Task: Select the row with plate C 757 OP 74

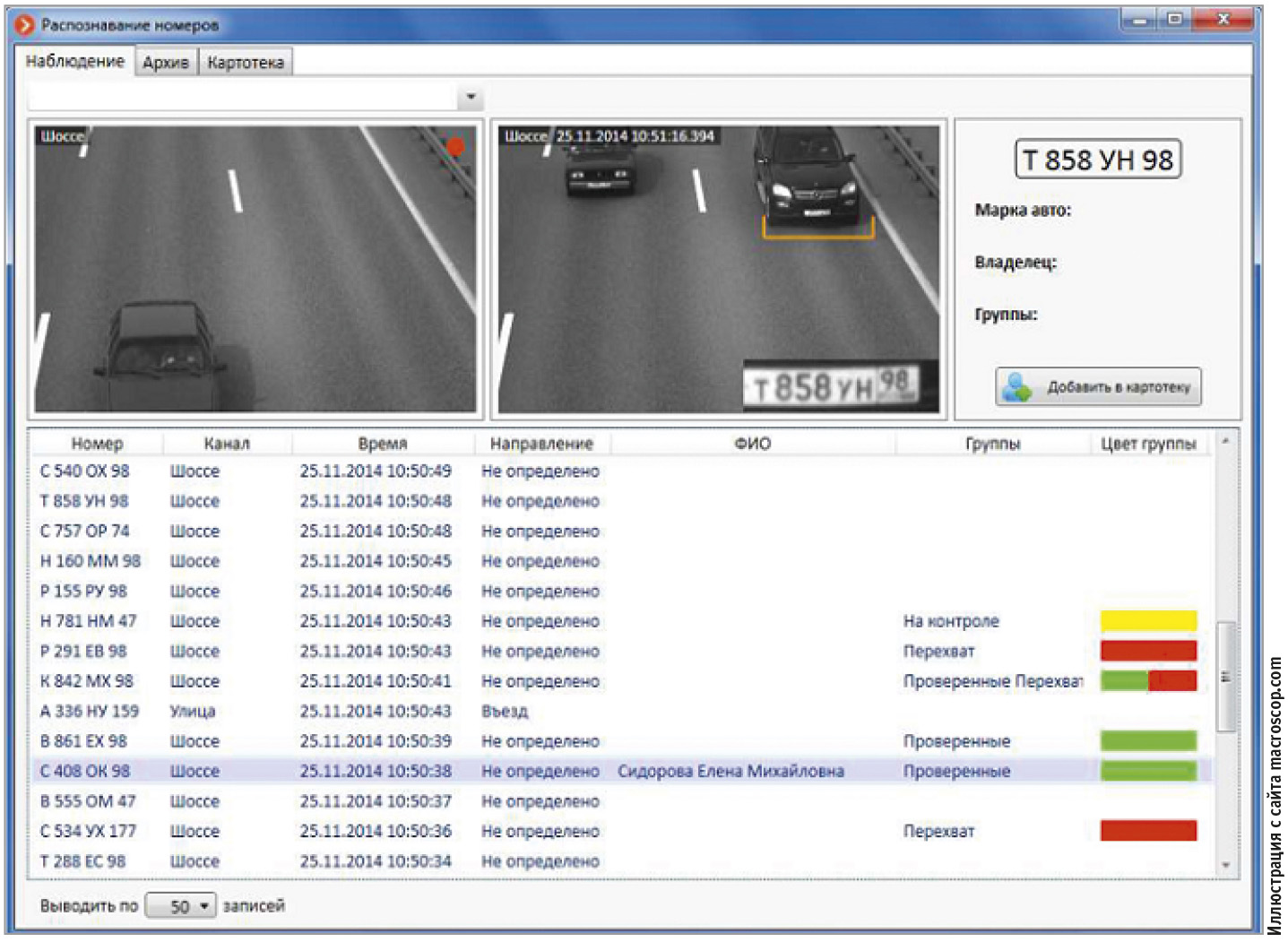Action: pyautogui.click(x=622, y=531)
